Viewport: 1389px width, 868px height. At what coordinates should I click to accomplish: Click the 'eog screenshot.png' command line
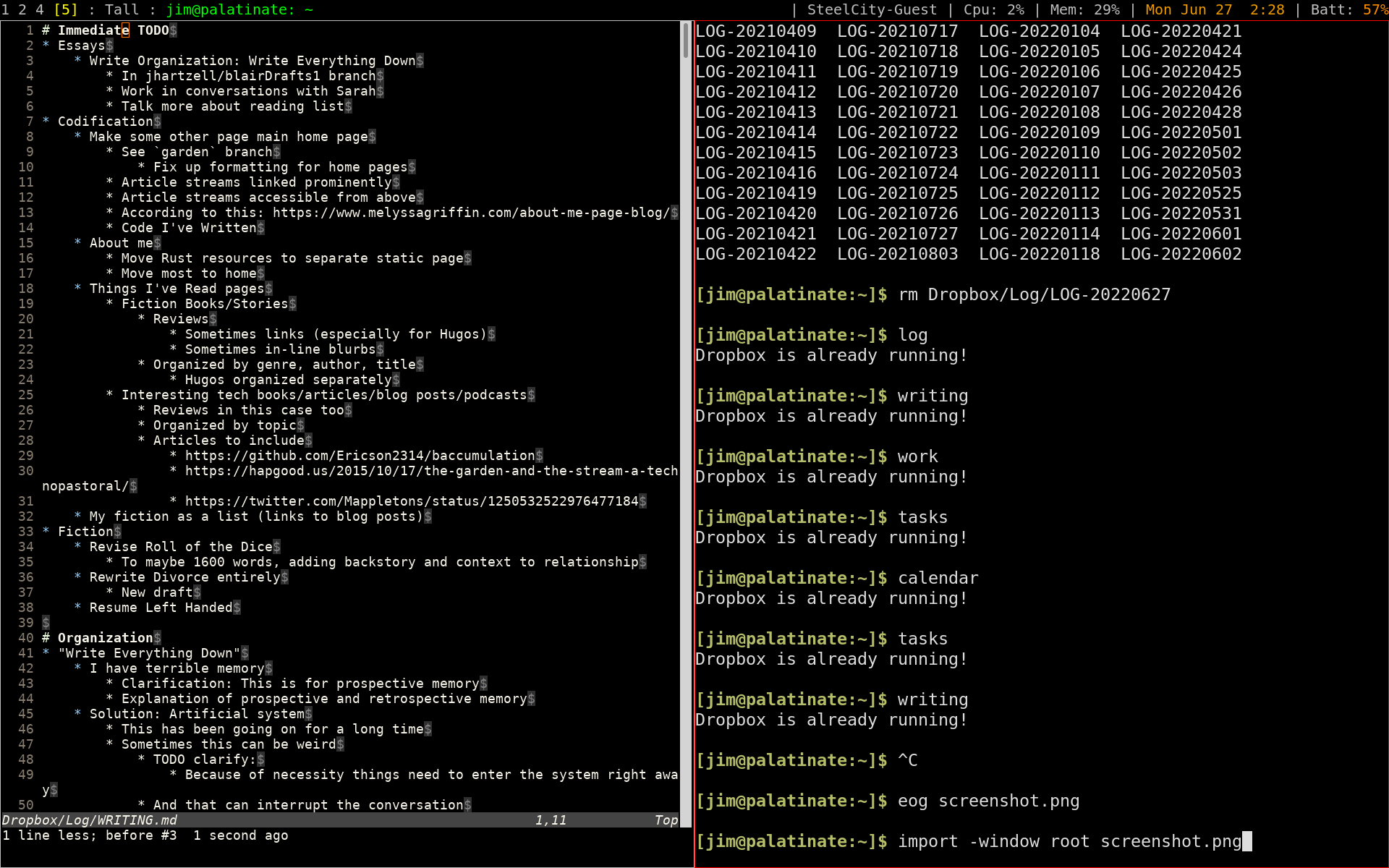[x=989, y=801]
